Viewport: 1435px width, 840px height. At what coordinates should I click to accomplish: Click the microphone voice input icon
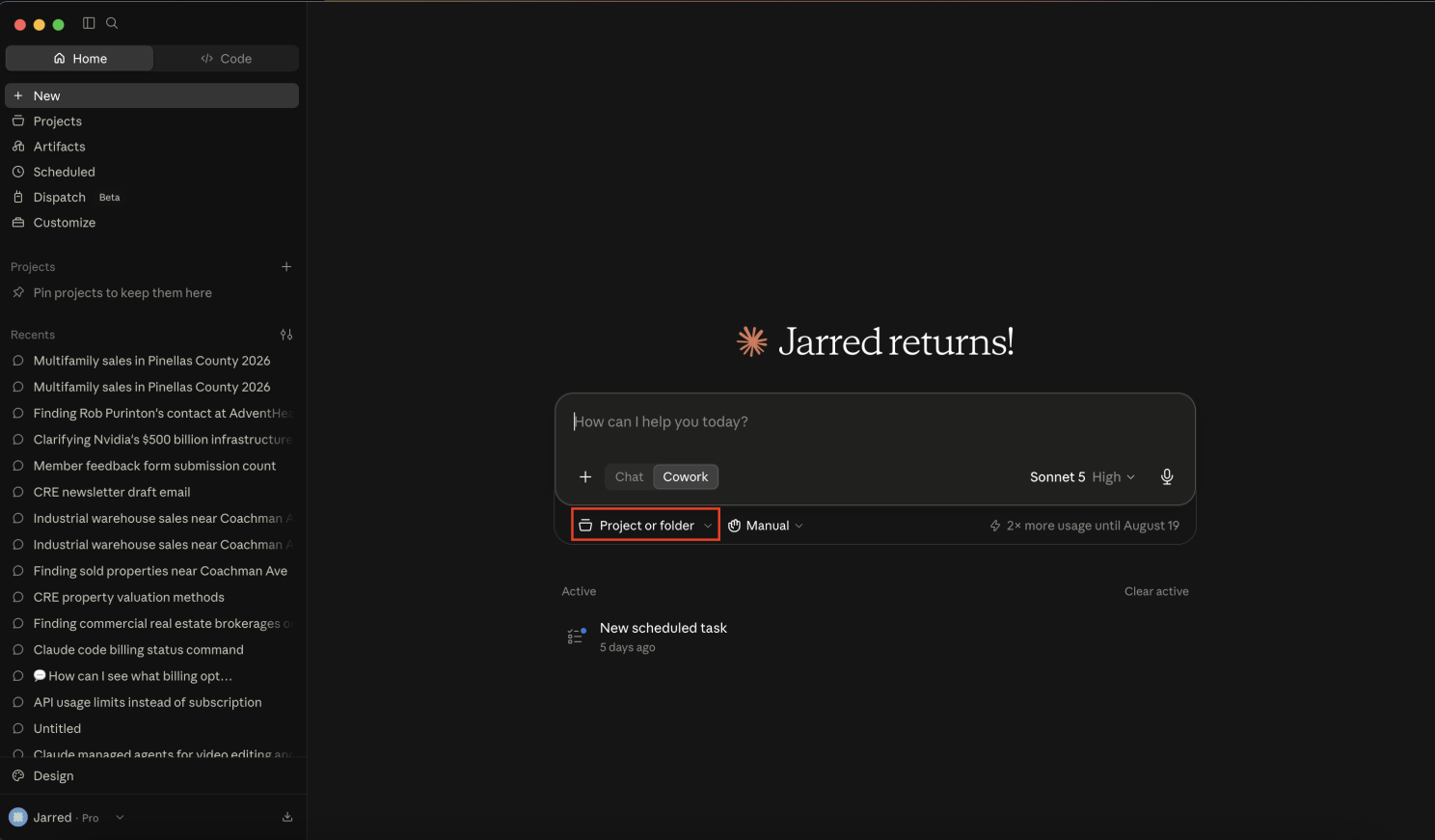[1167, 476]
